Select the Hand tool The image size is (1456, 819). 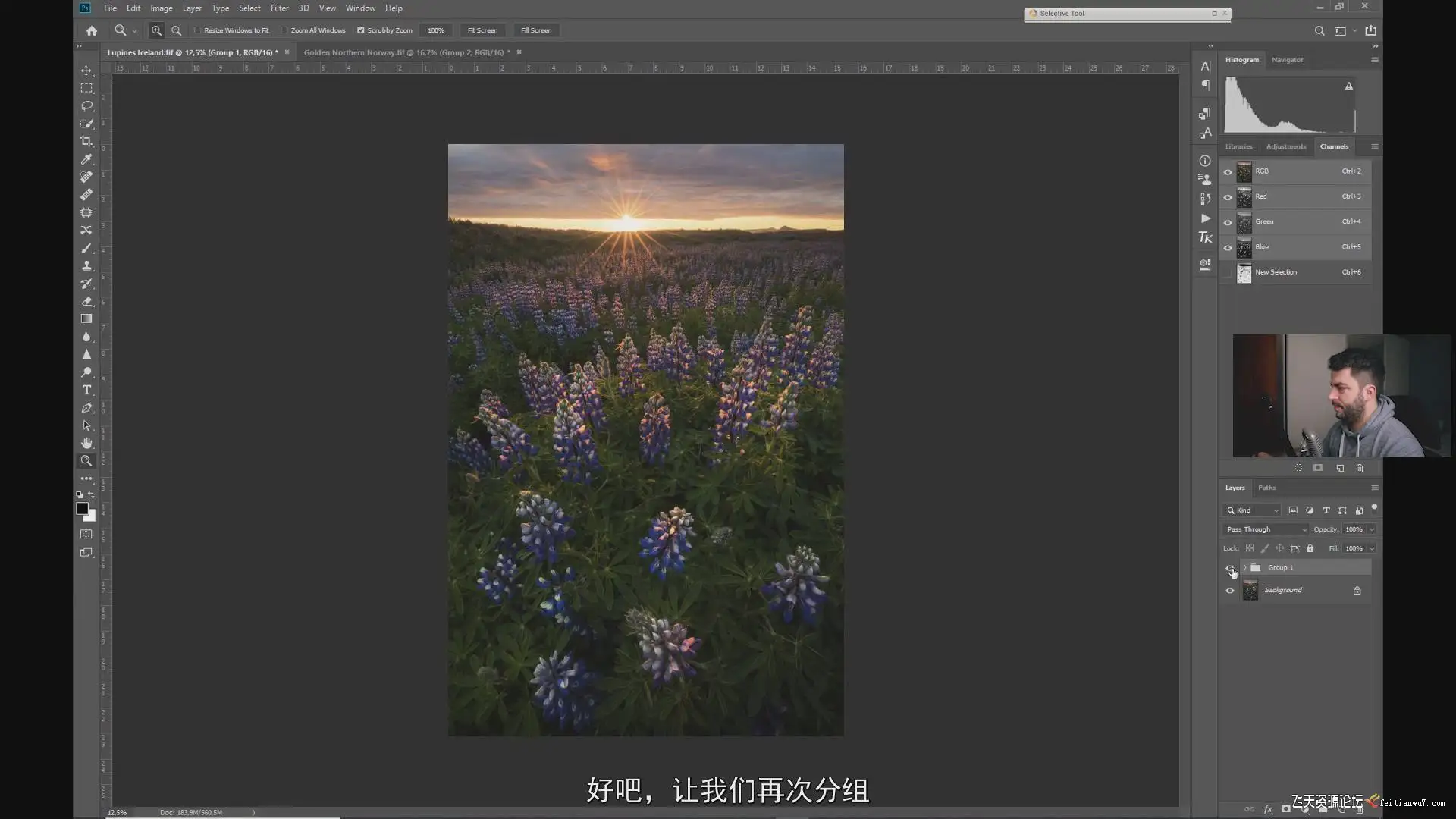86,443
